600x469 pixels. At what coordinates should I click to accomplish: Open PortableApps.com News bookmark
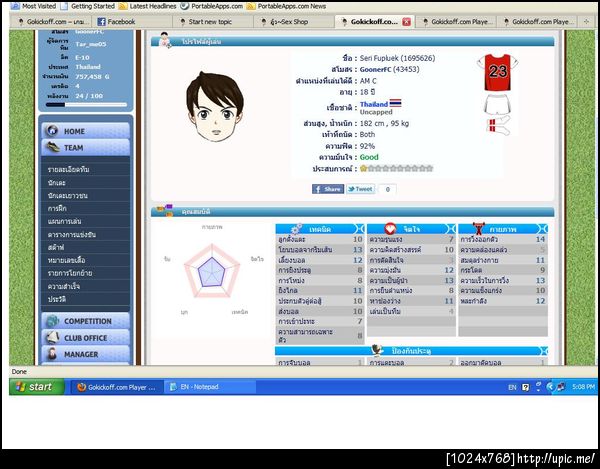coord(287,6)
